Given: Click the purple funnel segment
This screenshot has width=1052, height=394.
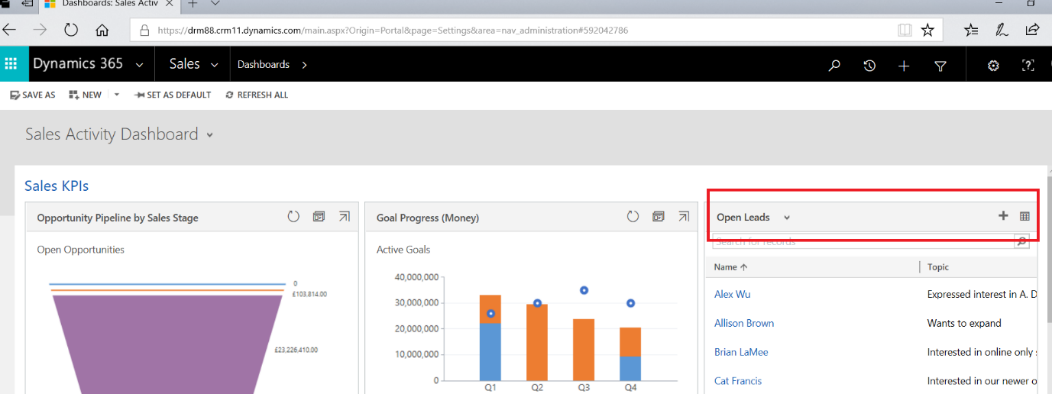Looking at the screenshot, I should 168,344.
